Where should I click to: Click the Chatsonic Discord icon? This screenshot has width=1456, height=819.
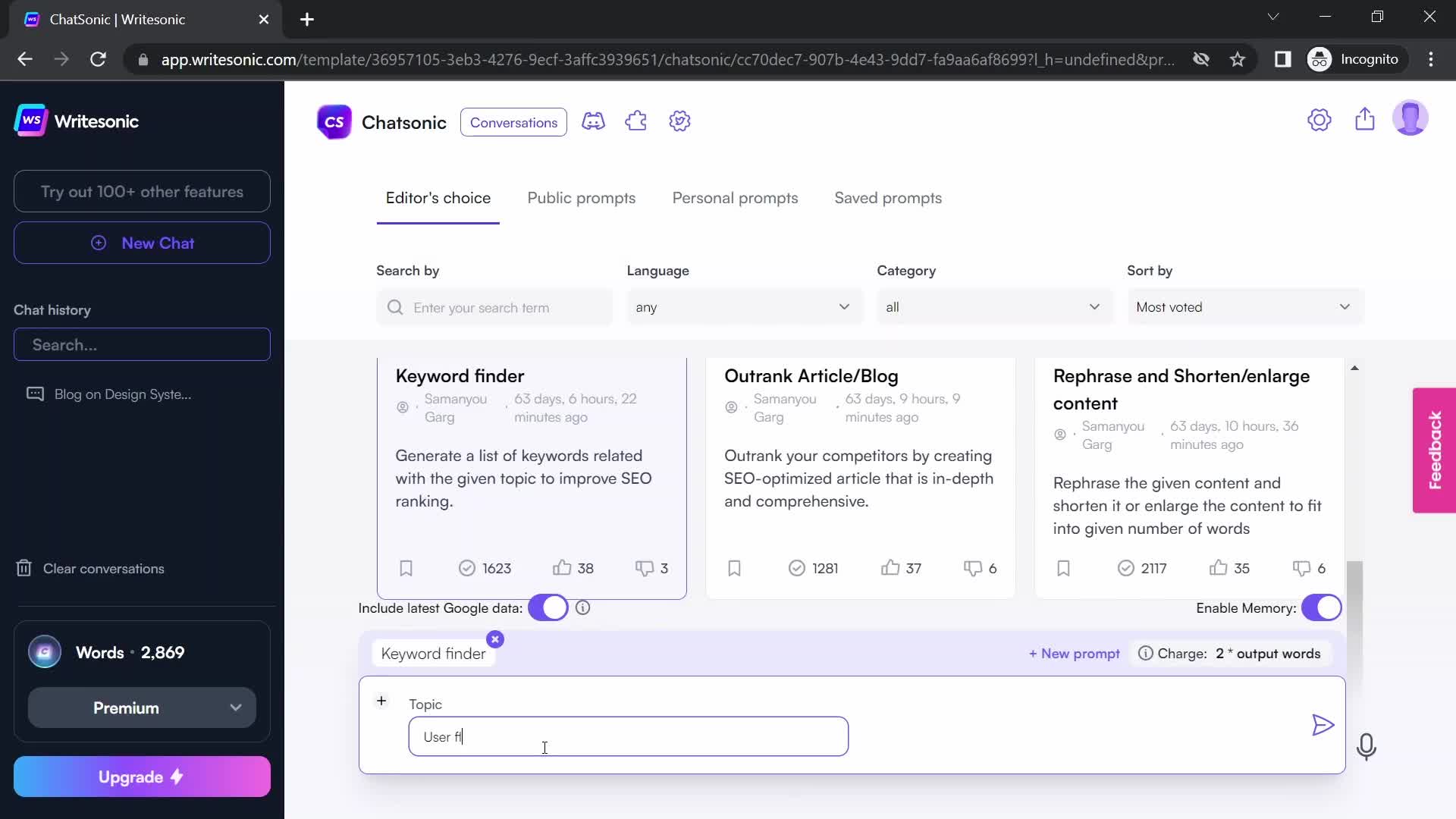click(594, 121)
